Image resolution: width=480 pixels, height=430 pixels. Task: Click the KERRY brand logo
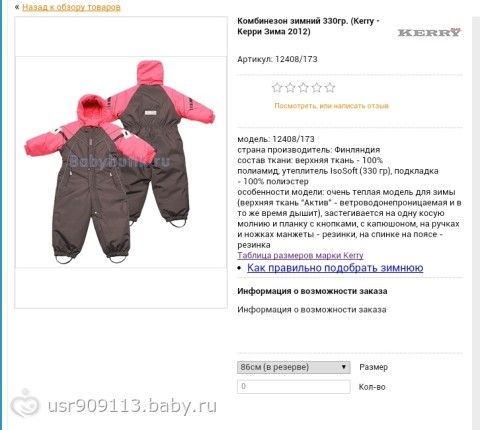(x=429, y=32)
